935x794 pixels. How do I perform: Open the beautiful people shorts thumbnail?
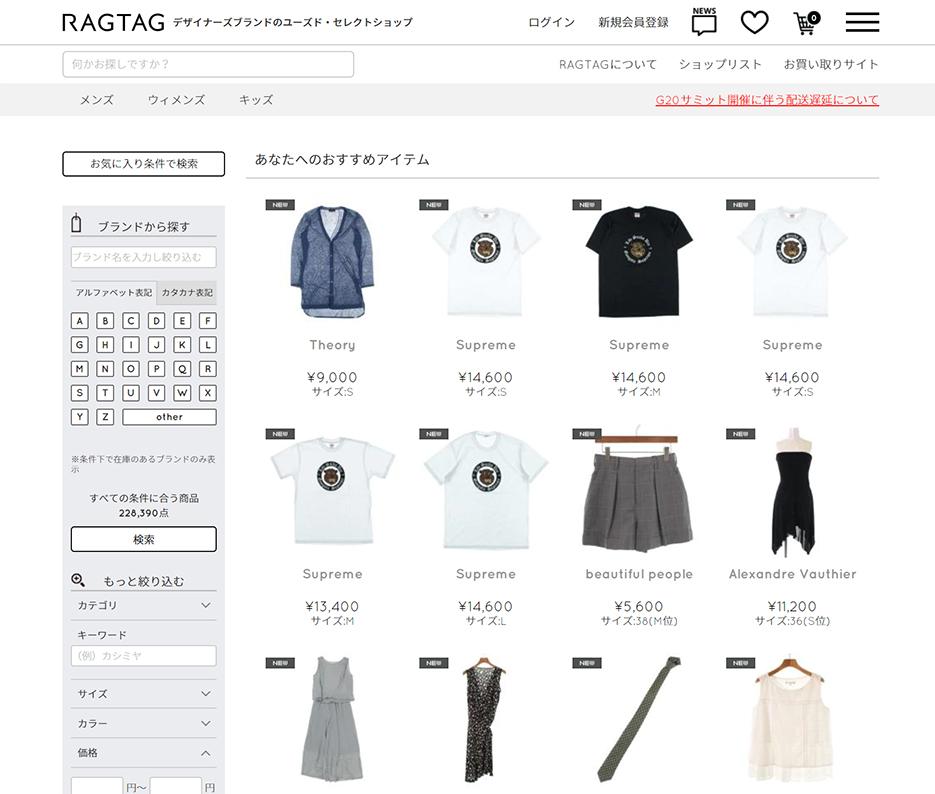coord(639,491)
